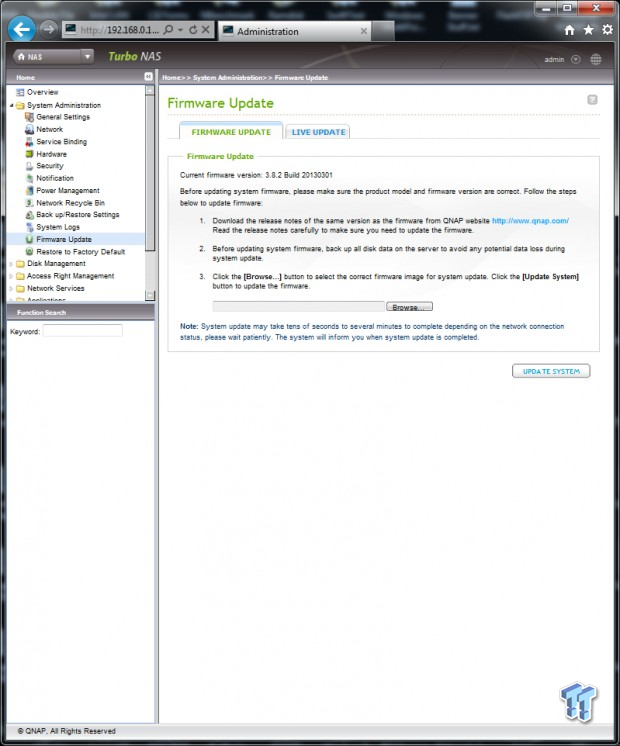The image size is (620, 746).
Task: Click the tree scrollbar up arrow
Action: click(x=150, y=90)
